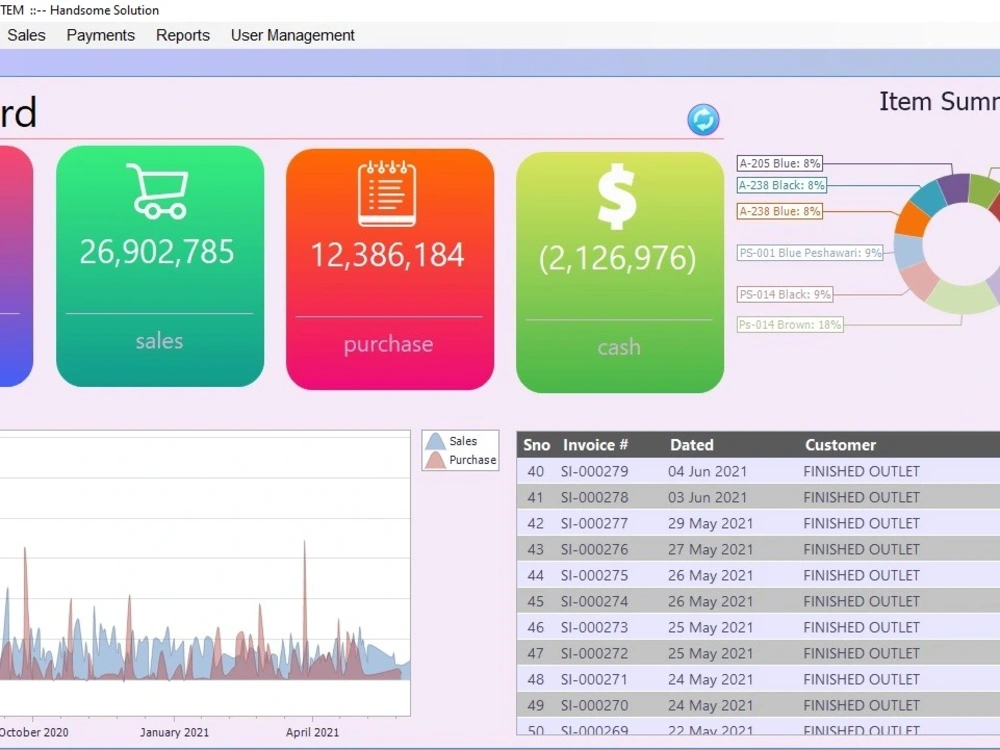The height and width of the screenshot is (750, 1000).
Task: Click the orange donut chart segment
Action: (x=913, y=219)
